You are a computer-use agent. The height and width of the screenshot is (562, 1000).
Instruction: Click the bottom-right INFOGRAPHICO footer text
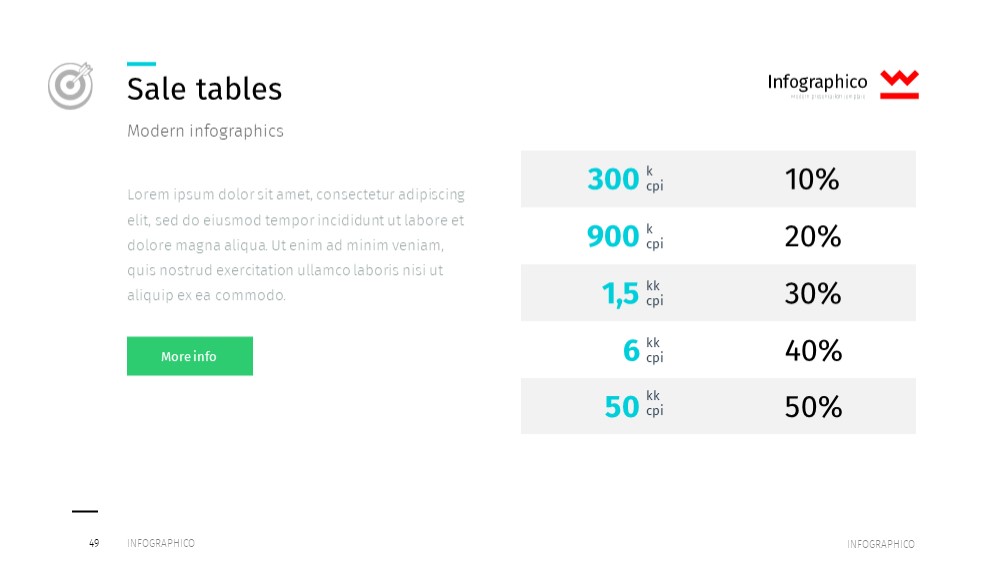click(881, 544)
